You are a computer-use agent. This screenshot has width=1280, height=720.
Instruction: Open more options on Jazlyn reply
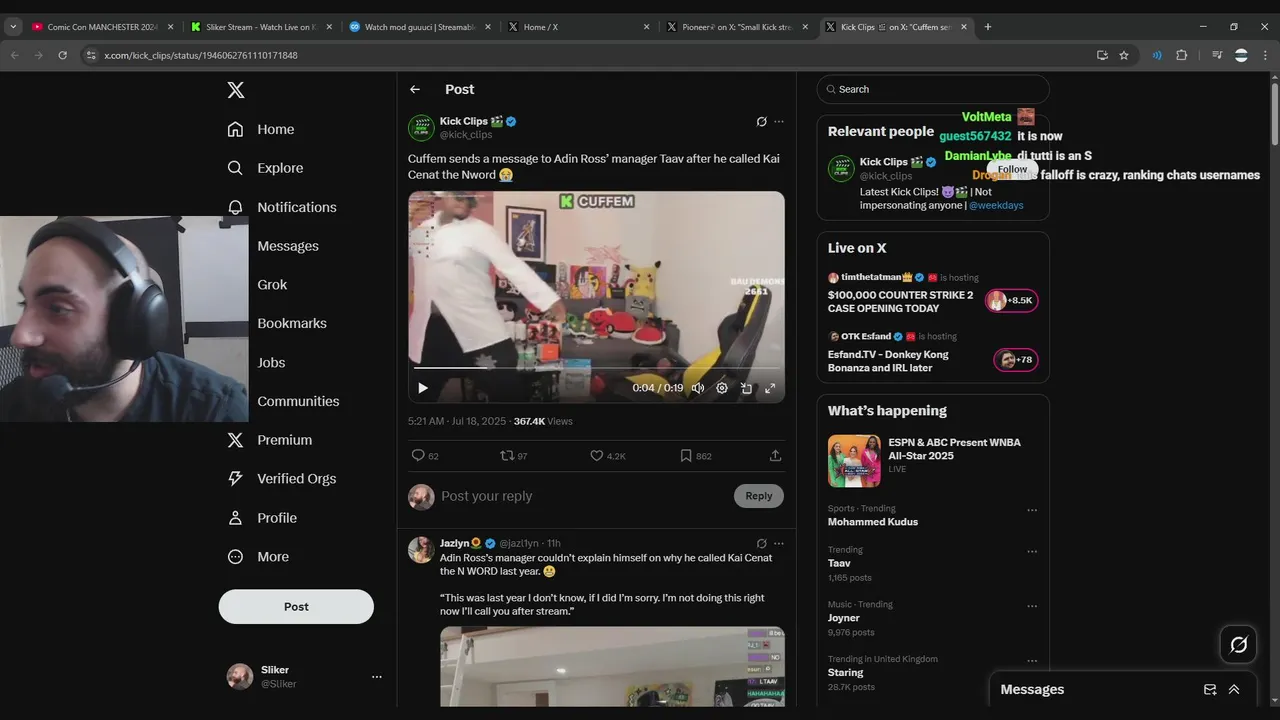tap(779, 544)
